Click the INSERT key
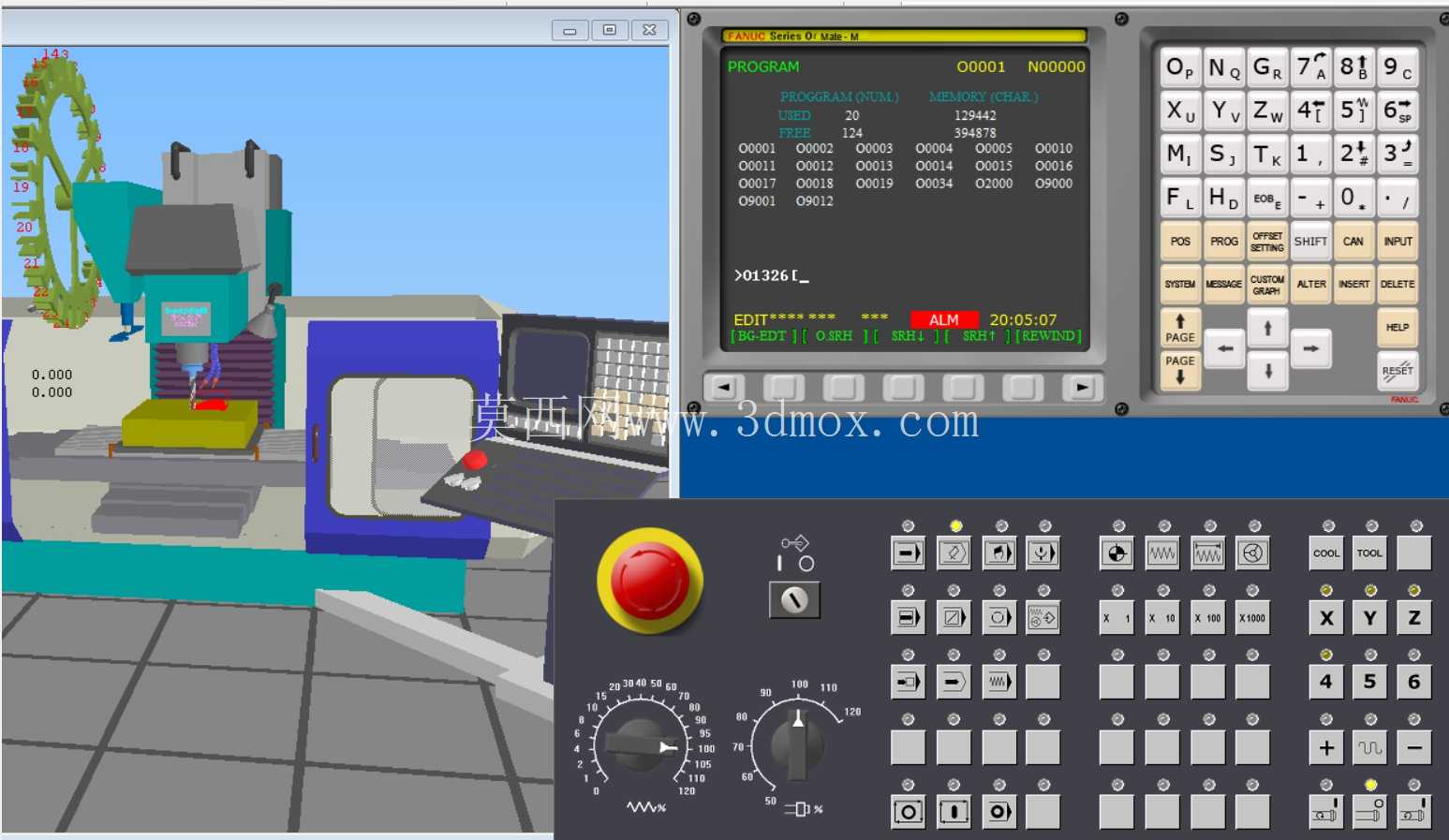This screenshot has width=1449, height=840. coord(1354,284)
